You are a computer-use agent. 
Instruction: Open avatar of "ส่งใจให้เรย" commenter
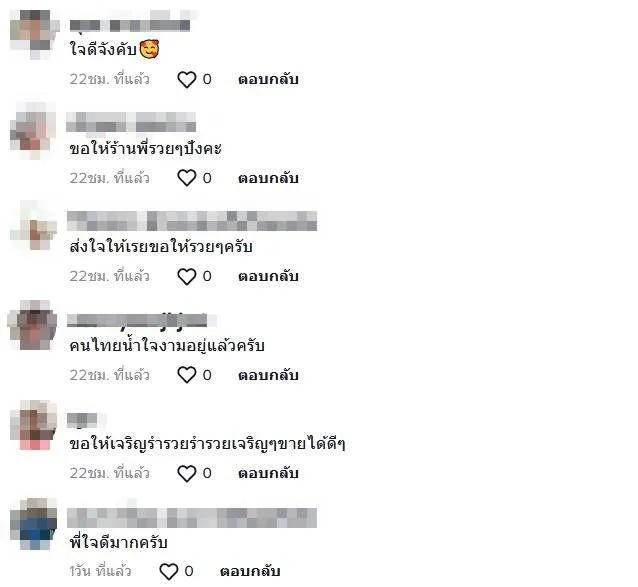[x=33, y=226]
